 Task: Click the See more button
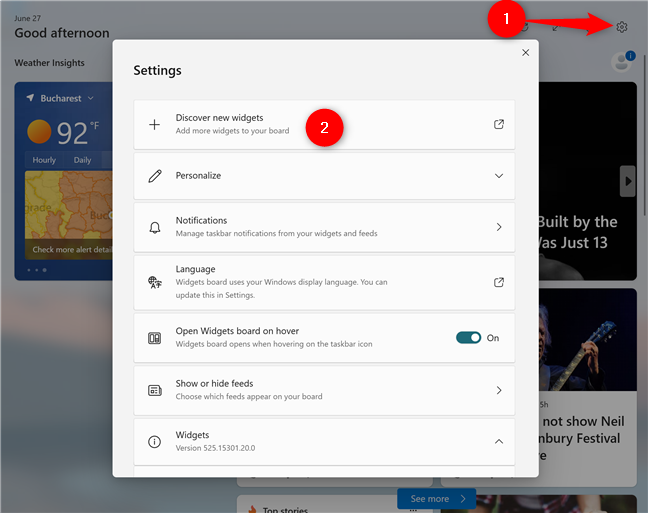[436, 499]
